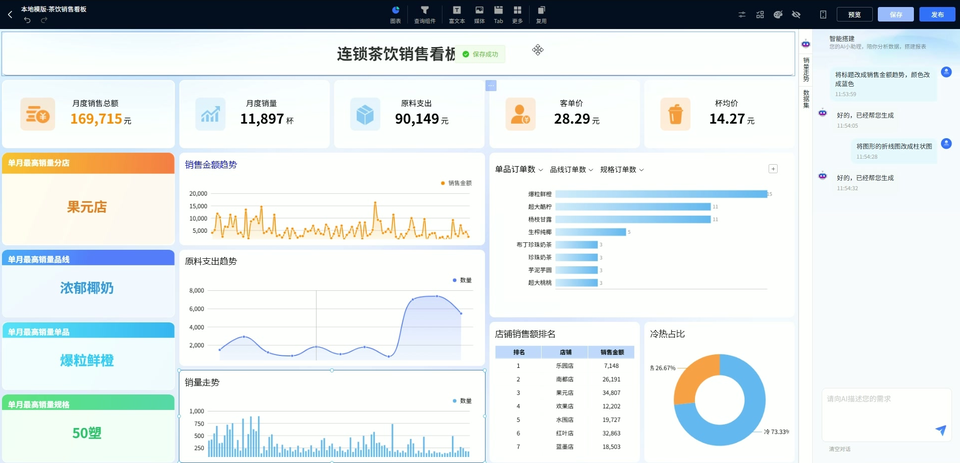
Task: Open the 复用 reuse component tool
Action: (541, 14)
